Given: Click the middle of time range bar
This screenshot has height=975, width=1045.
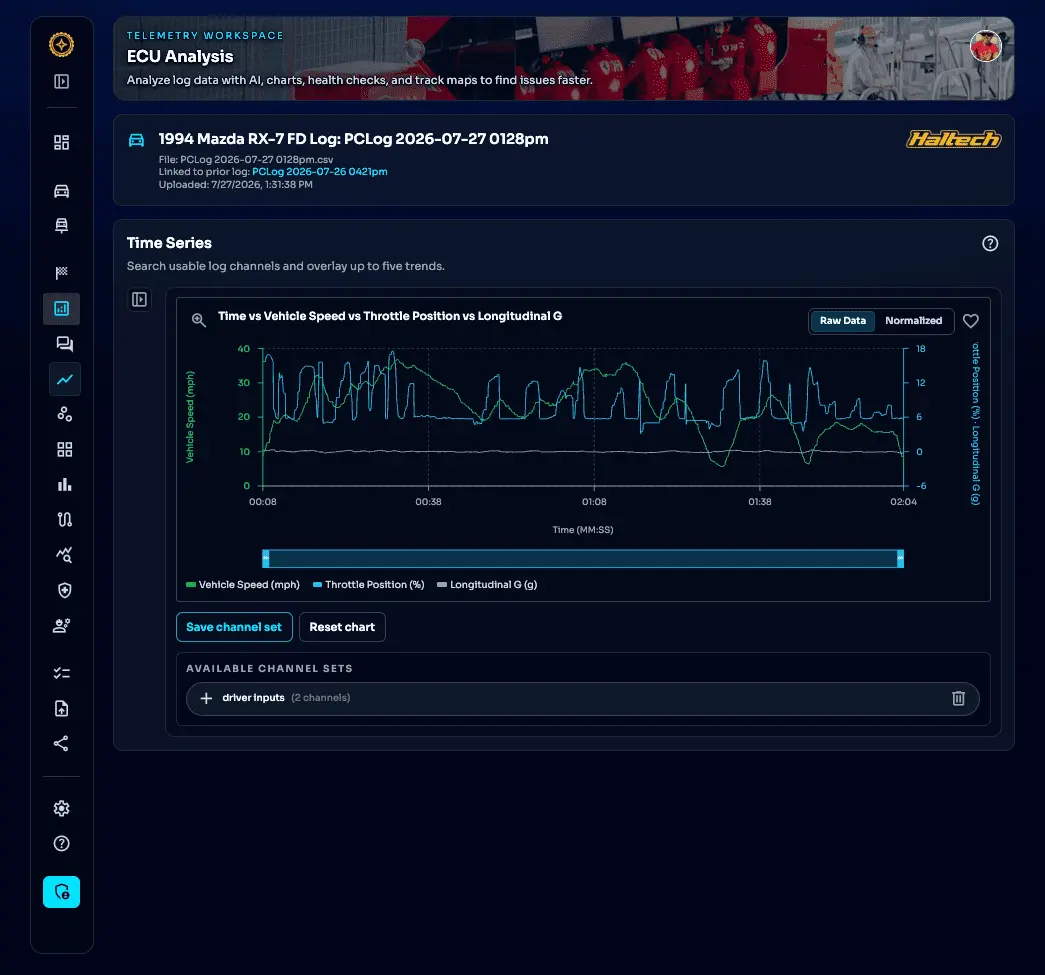Looking at the screenshot, I should (x=583, y=558).
